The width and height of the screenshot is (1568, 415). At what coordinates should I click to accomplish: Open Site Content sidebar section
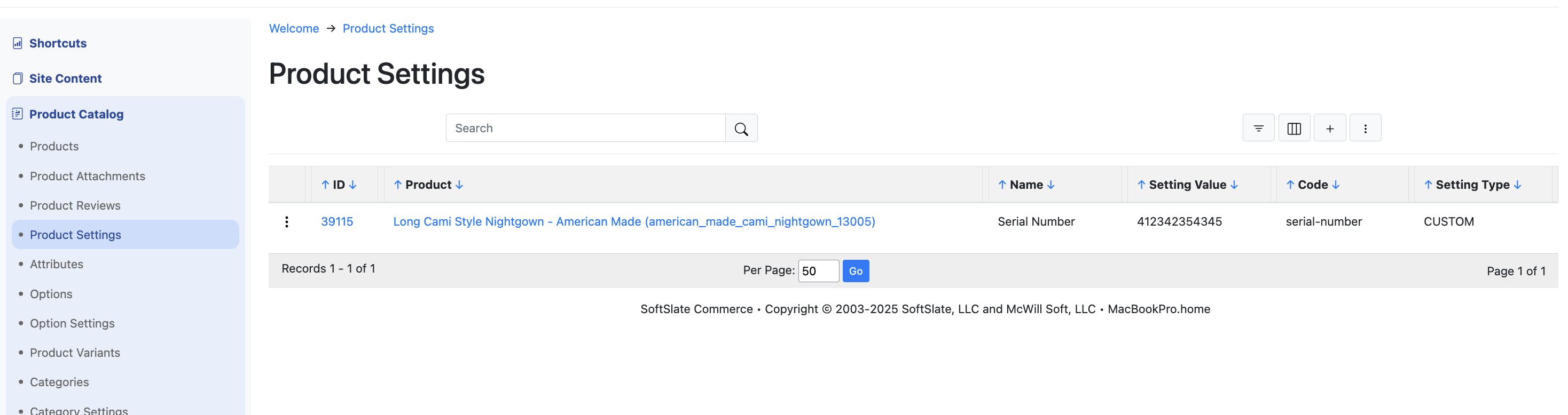[x=66, y=79]
